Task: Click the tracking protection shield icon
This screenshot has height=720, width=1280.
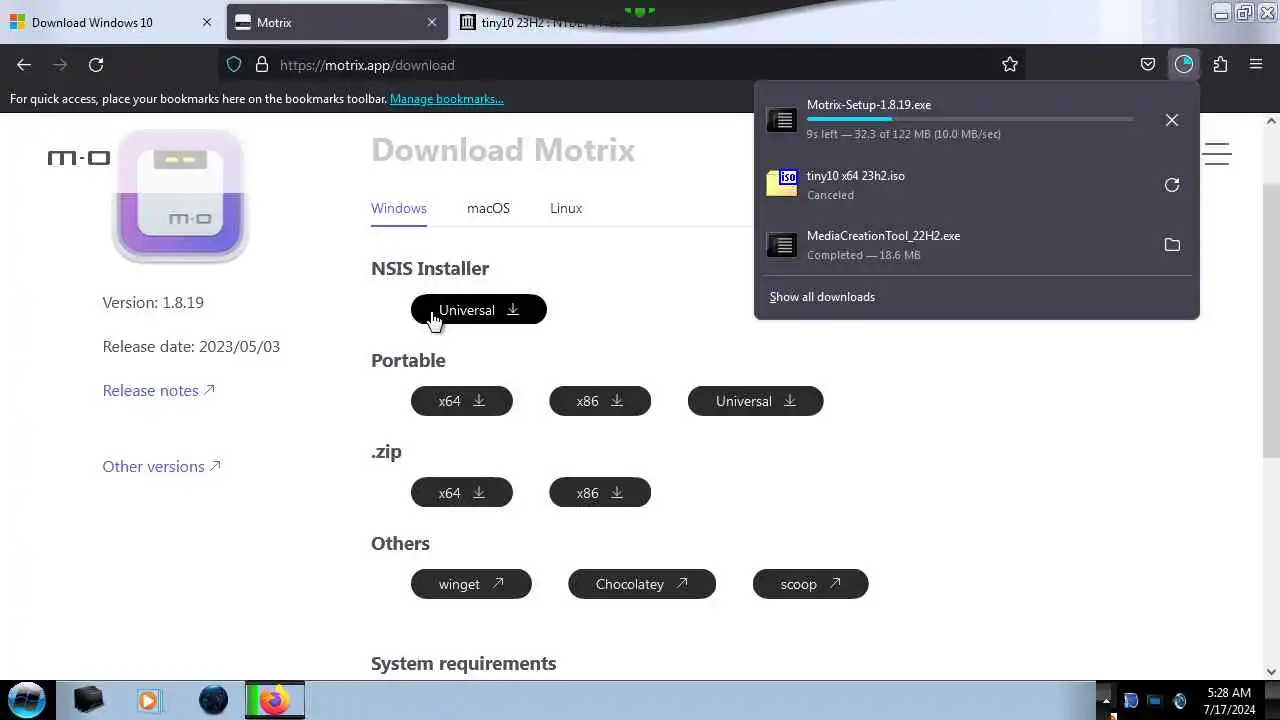Action: (234, 64)
